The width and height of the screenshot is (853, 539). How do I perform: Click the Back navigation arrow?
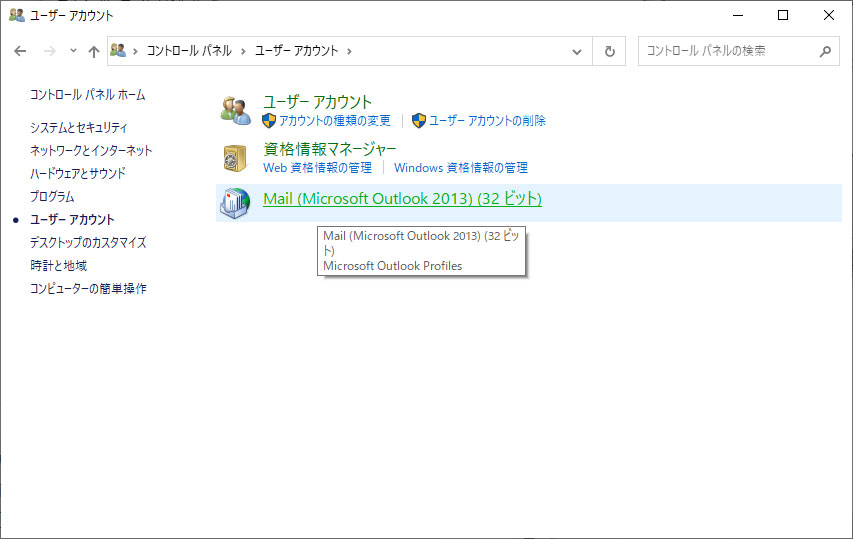[20, 51]
